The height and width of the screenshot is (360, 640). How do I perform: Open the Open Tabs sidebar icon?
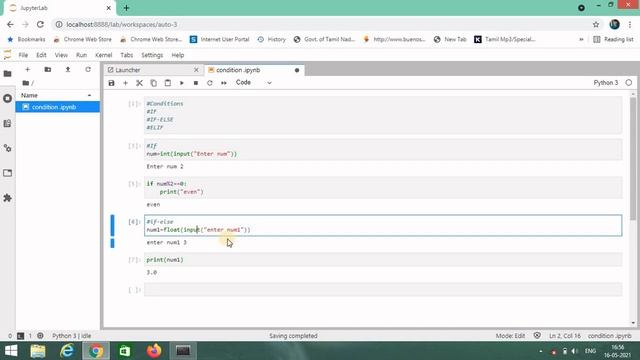[7, 173]
